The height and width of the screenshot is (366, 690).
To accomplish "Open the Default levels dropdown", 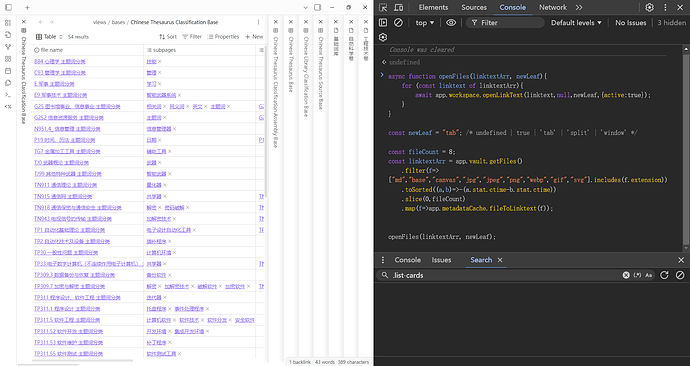I will 576,22.
